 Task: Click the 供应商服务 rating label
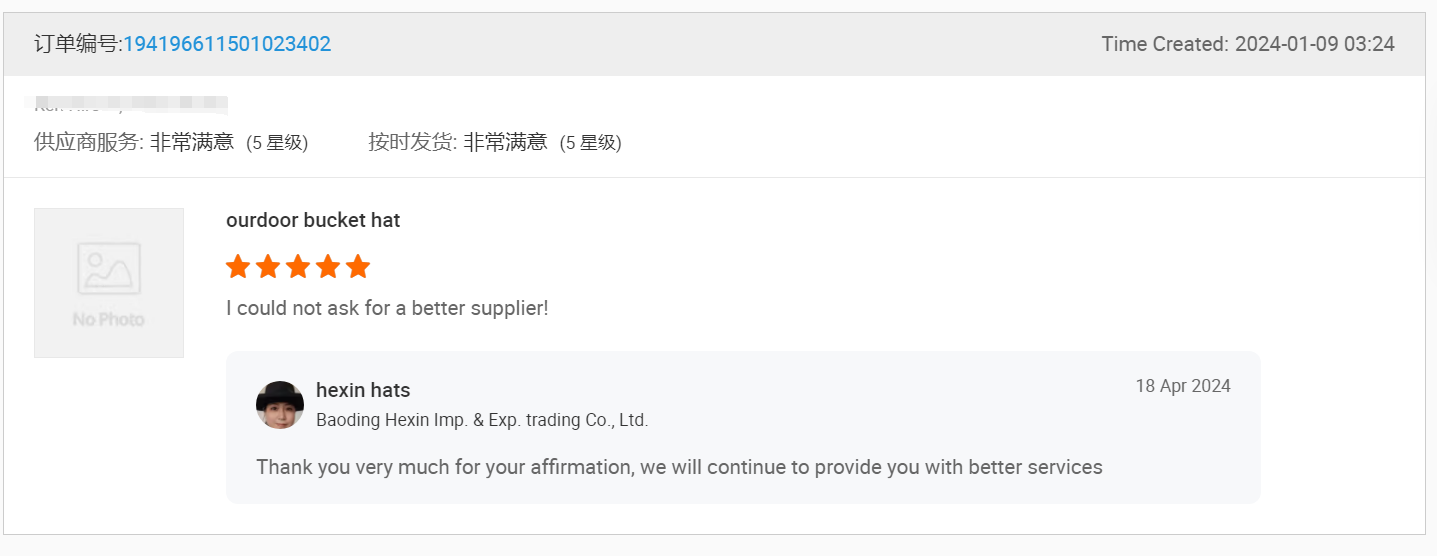coord(89,142)
